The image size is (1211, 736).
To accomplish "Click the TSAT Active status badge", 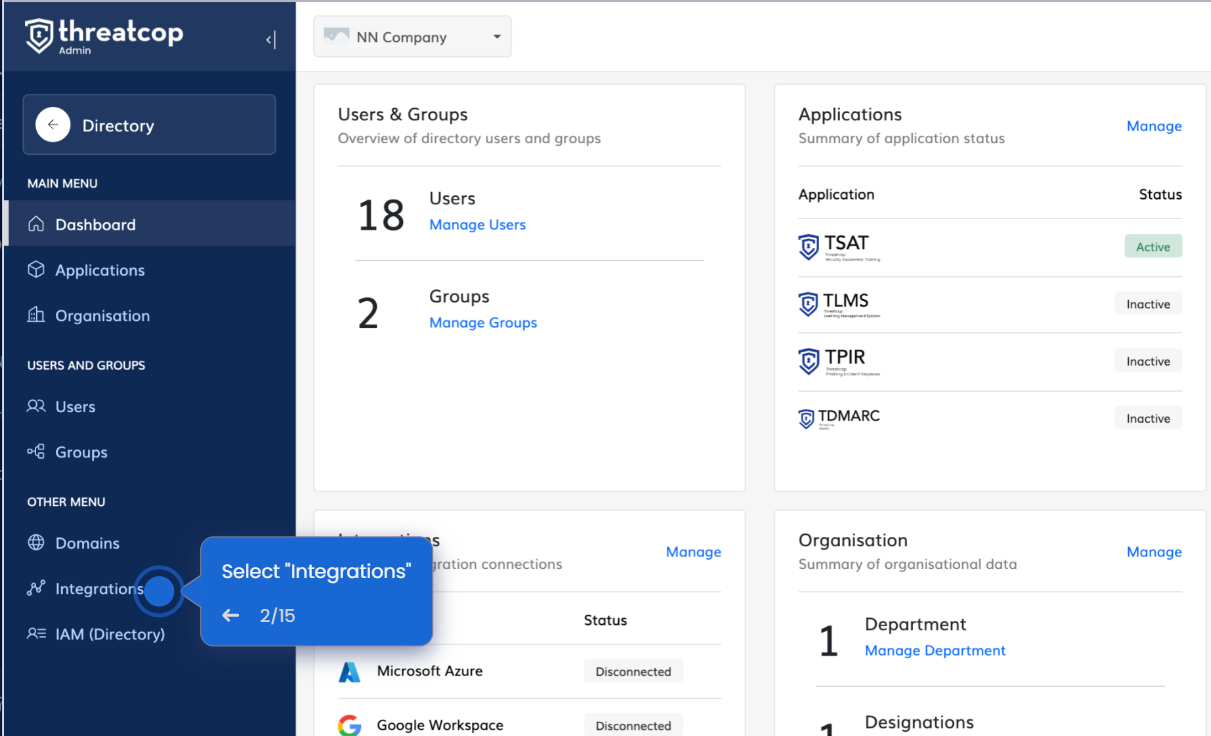I will click(1152, 247).
